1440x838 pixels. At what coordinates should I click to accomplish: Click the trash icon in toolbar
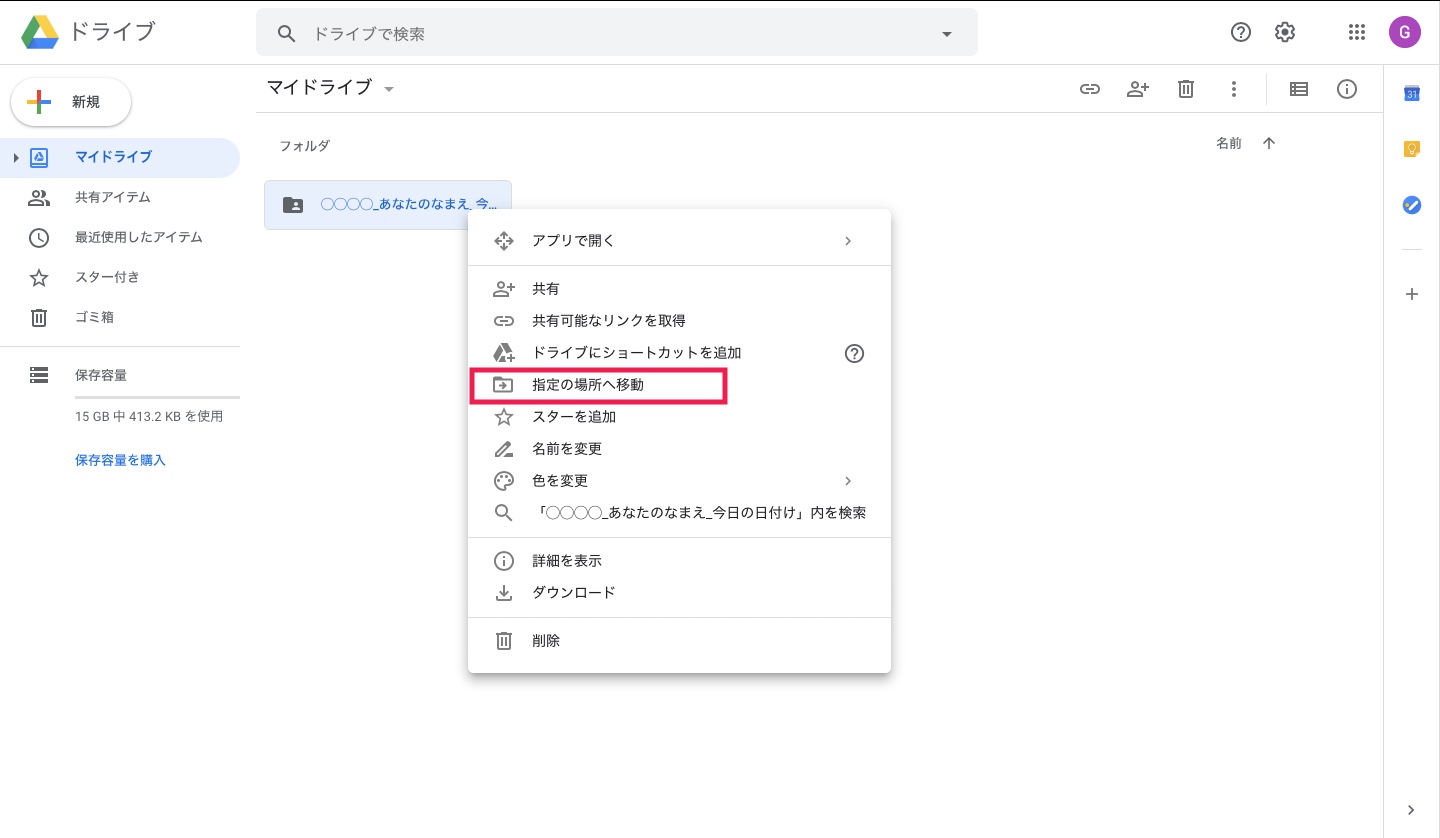coord(1186,89)
